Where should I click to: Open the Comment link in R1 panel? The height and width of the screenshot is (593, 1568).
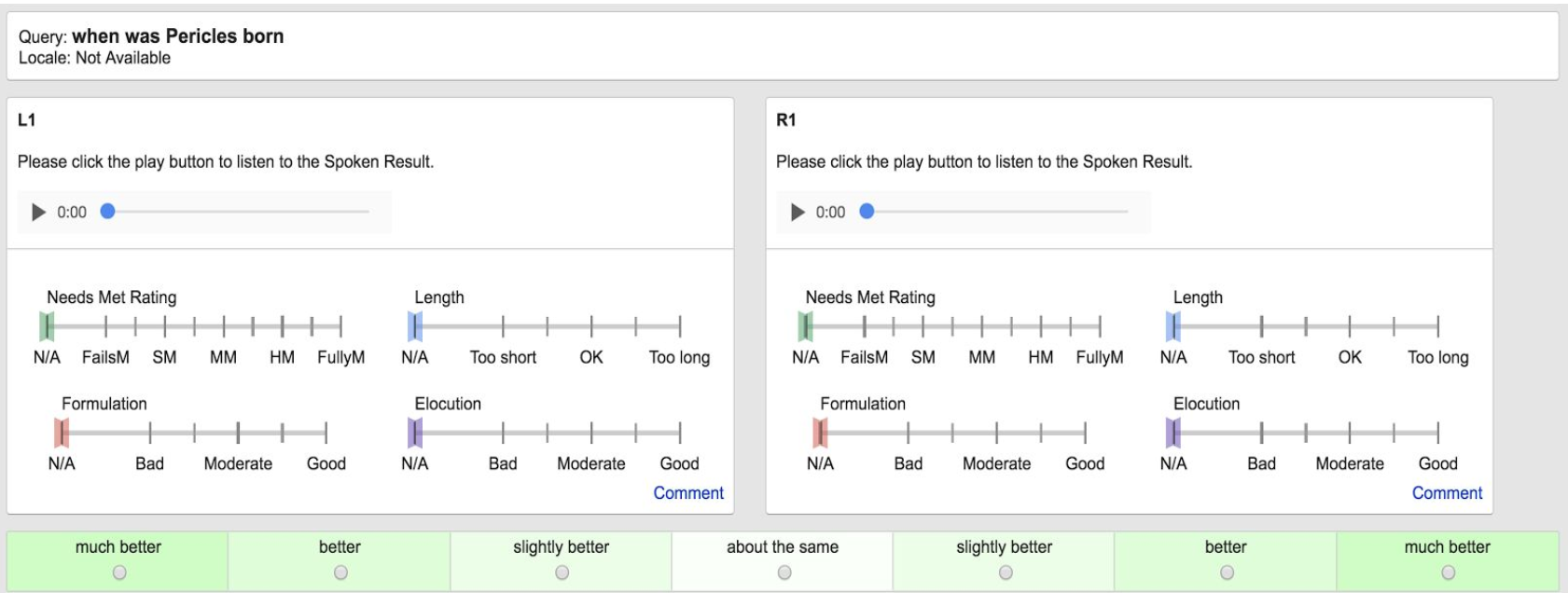click(x=1446, y=493)
